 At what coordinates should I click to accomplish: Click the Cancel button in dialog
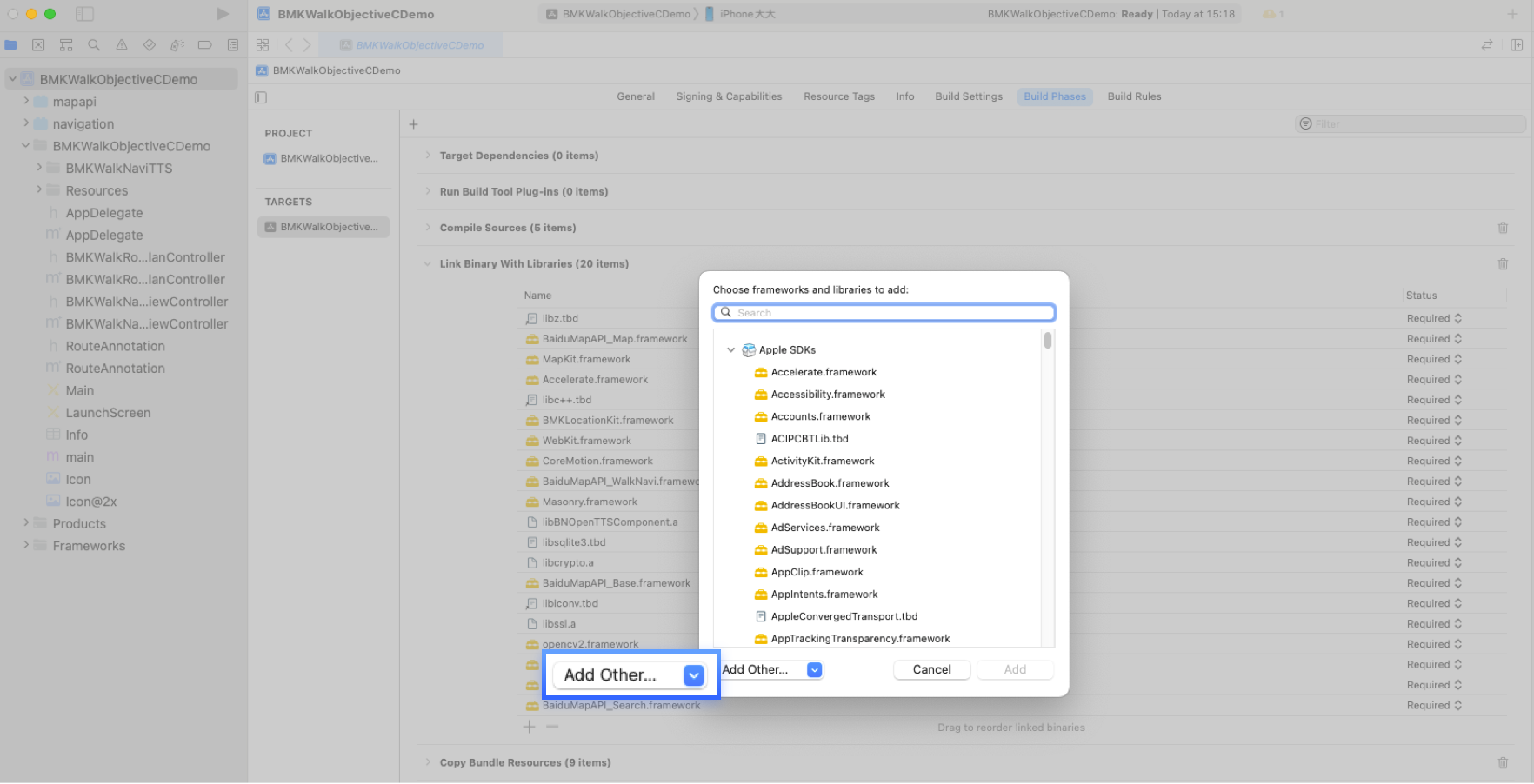[x=931, y=669]
